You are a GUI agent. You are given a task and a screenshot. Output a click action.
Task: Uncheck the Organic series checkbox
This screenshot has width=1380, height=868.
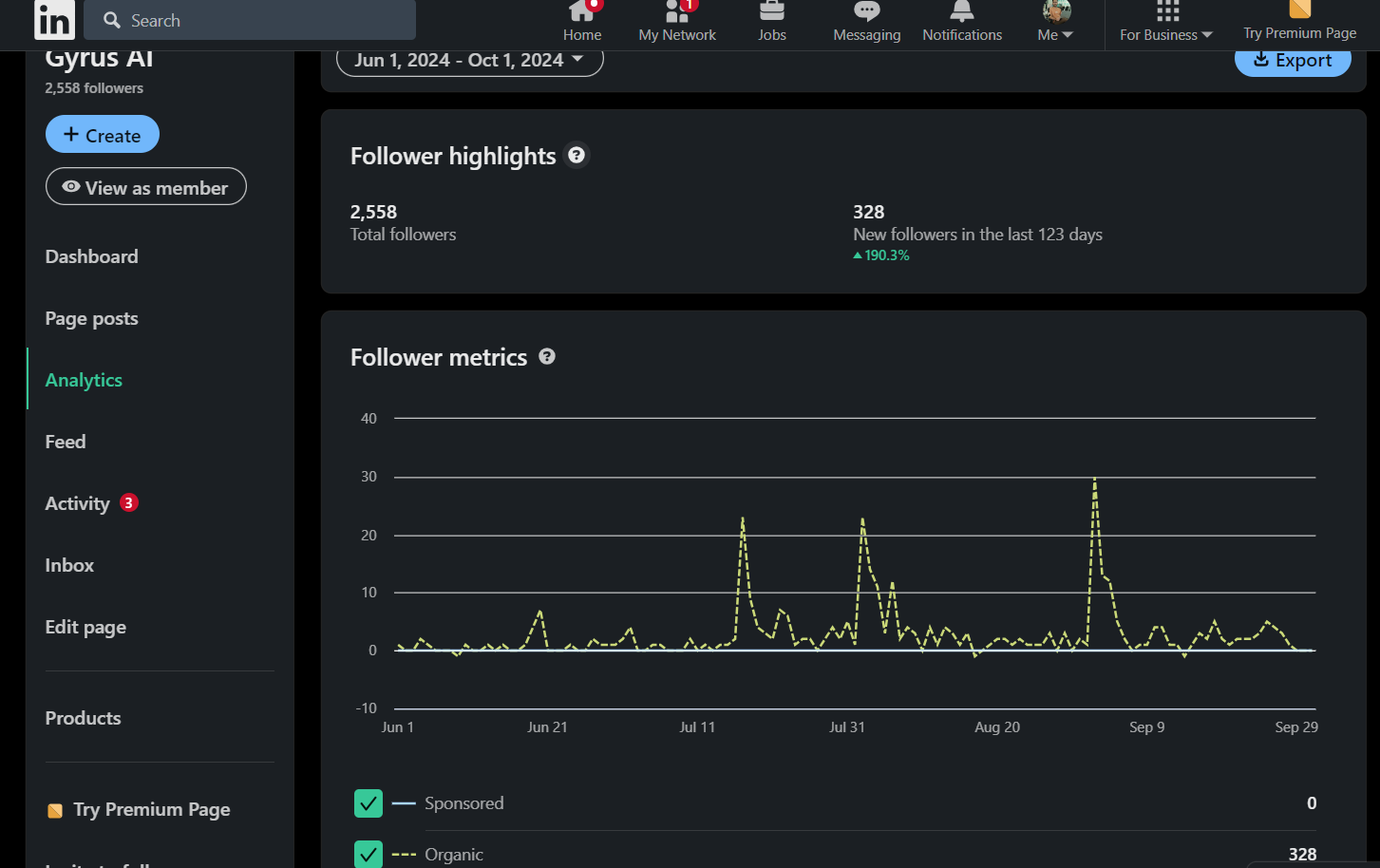pyautogui.click(x=369, y=854)
